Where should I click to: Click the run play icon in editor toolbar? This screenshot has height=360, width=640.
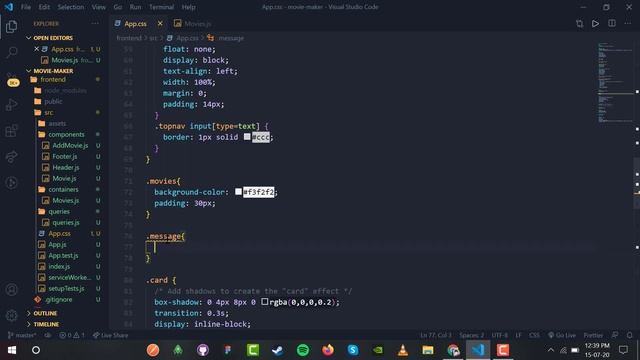(x=596, y=24)
